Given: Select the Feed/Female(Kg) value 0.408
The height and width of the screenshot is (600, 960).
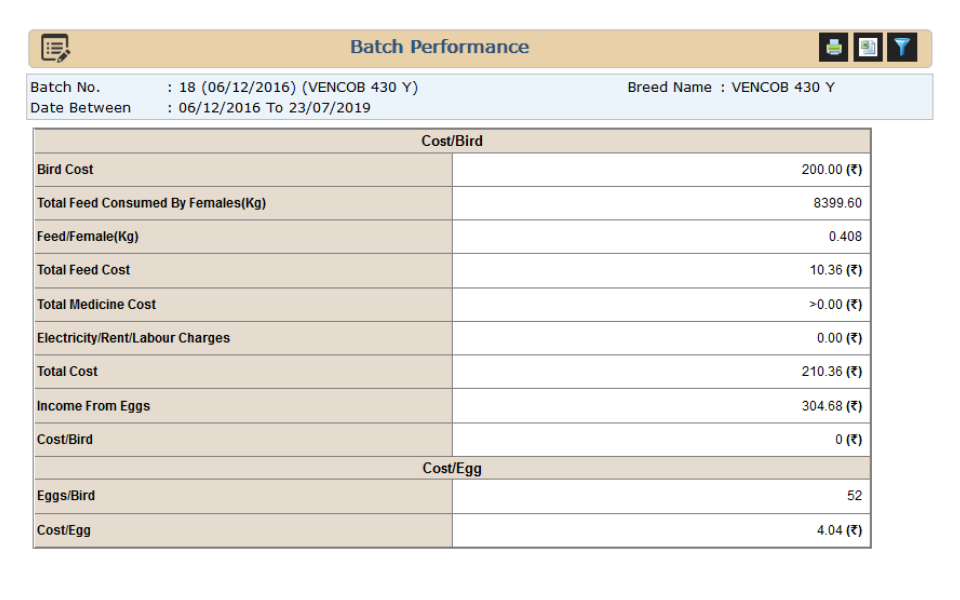Looking at the screenshot, I should [x=845, y=237].
